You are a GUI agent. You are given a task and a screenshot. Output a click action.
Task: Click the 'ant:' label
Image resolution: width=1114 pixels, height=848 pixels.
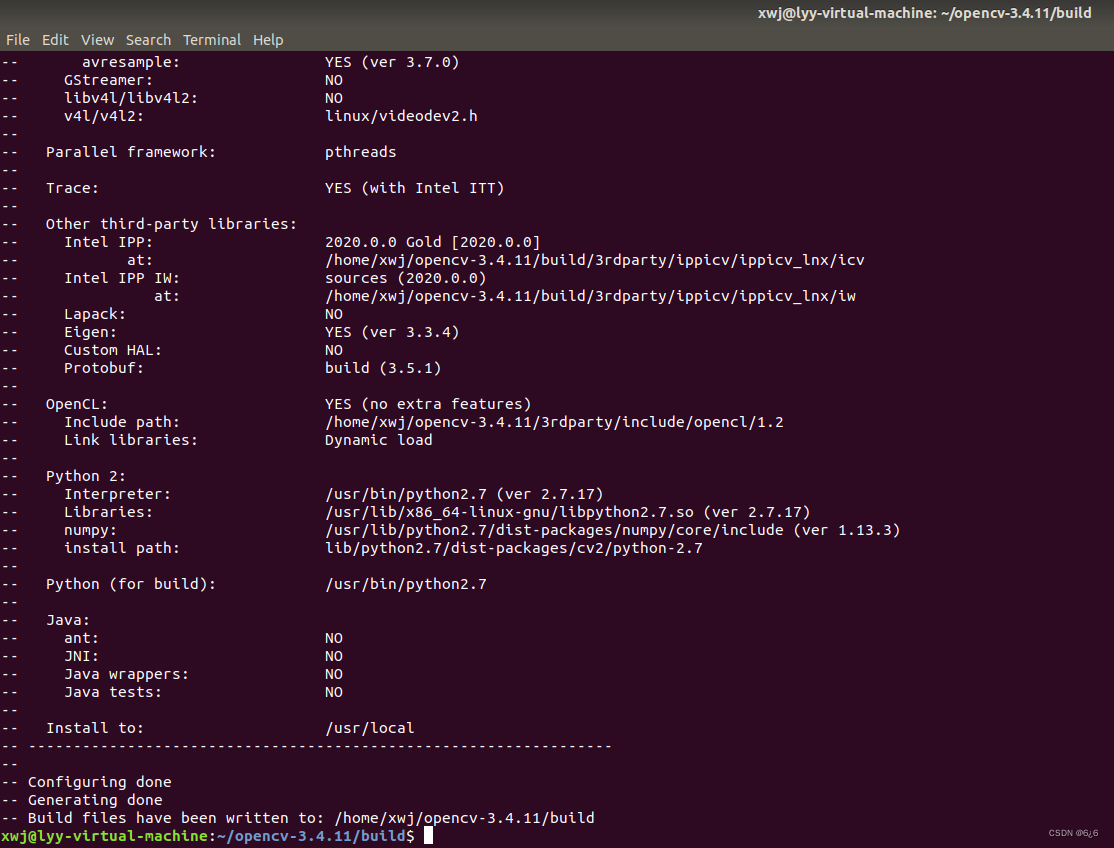81,638
